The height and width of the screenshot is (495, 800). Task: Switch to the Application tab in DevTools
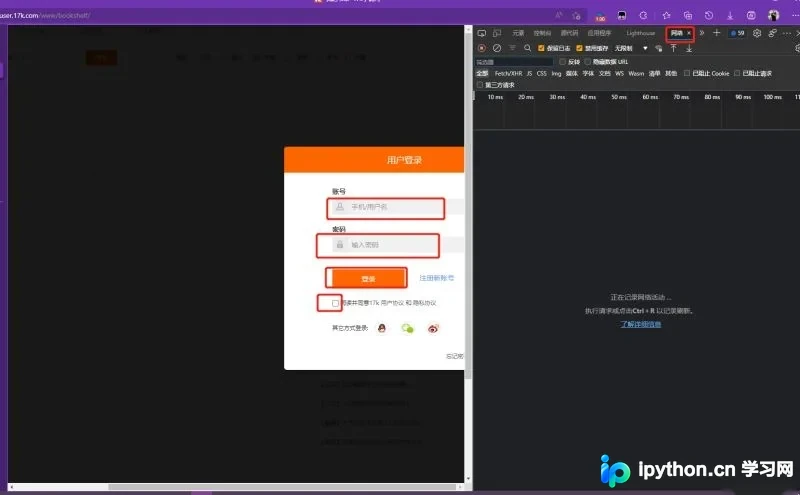pyautogui.click(x=599, y=33)
